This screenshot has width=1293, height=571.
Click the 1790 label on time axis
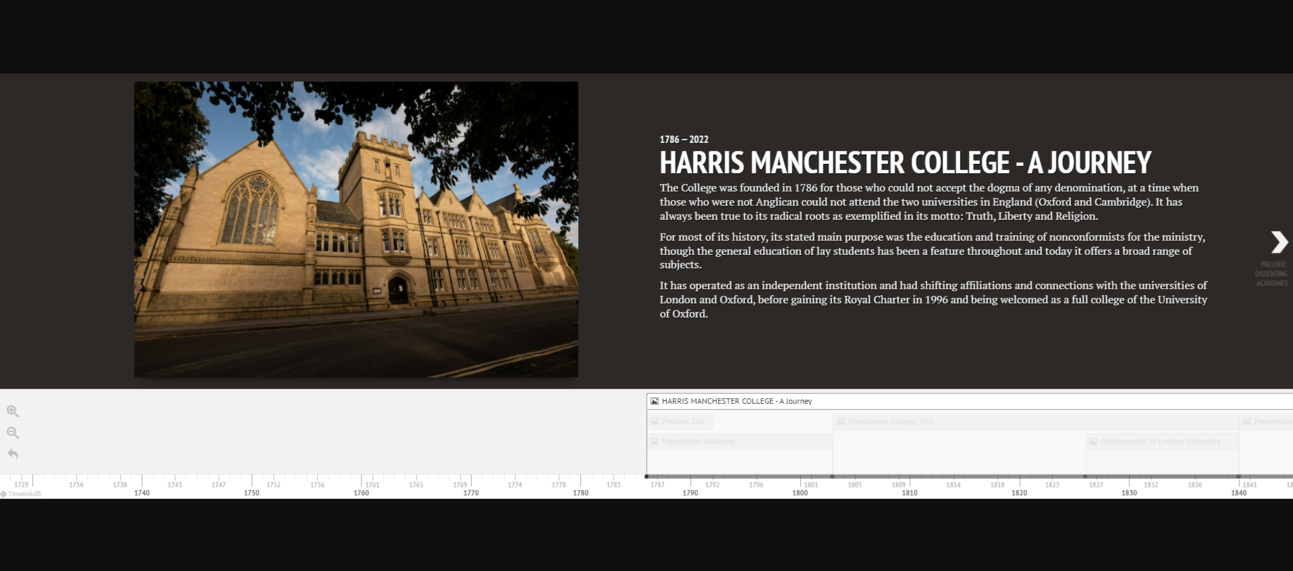coord(690,493)
